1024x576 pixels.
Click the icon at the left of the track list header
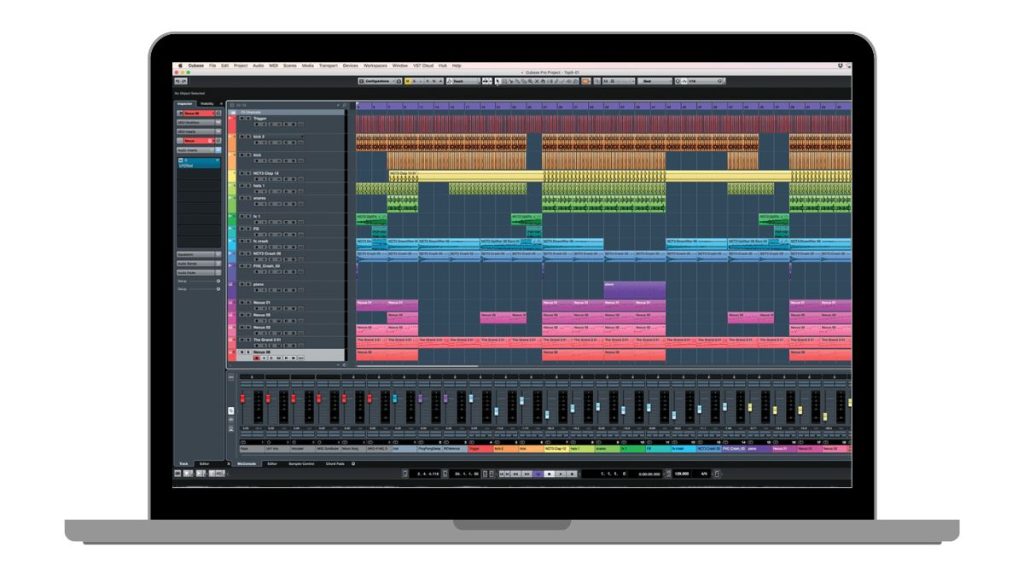click(x=232, y=104)
